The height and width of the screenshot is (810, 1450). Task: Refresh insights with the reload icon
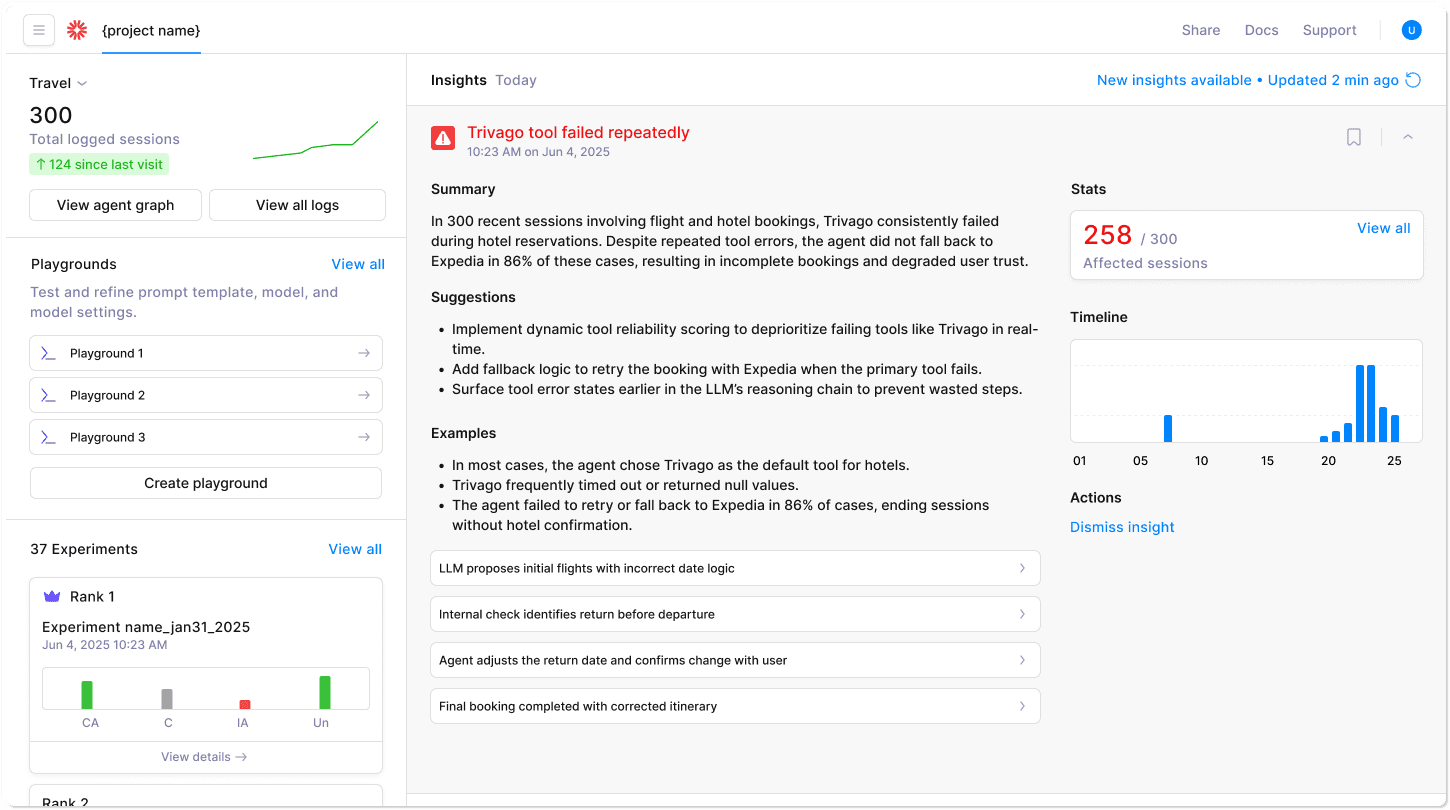1413,80
